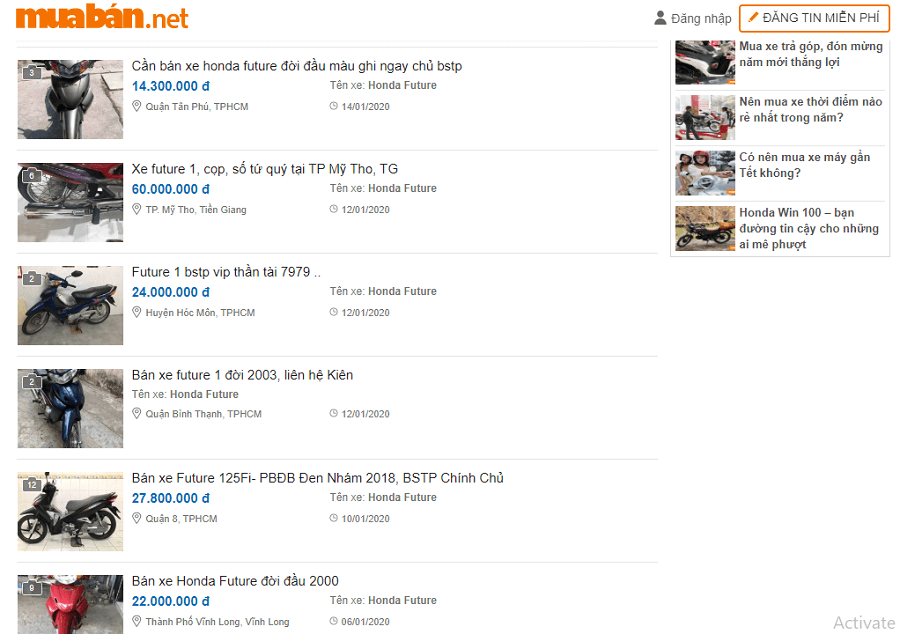Click thumbnail for 'Nên mua xe thời điểm nào' article
This screenshot has width=900, height=634.
point(705,118)
